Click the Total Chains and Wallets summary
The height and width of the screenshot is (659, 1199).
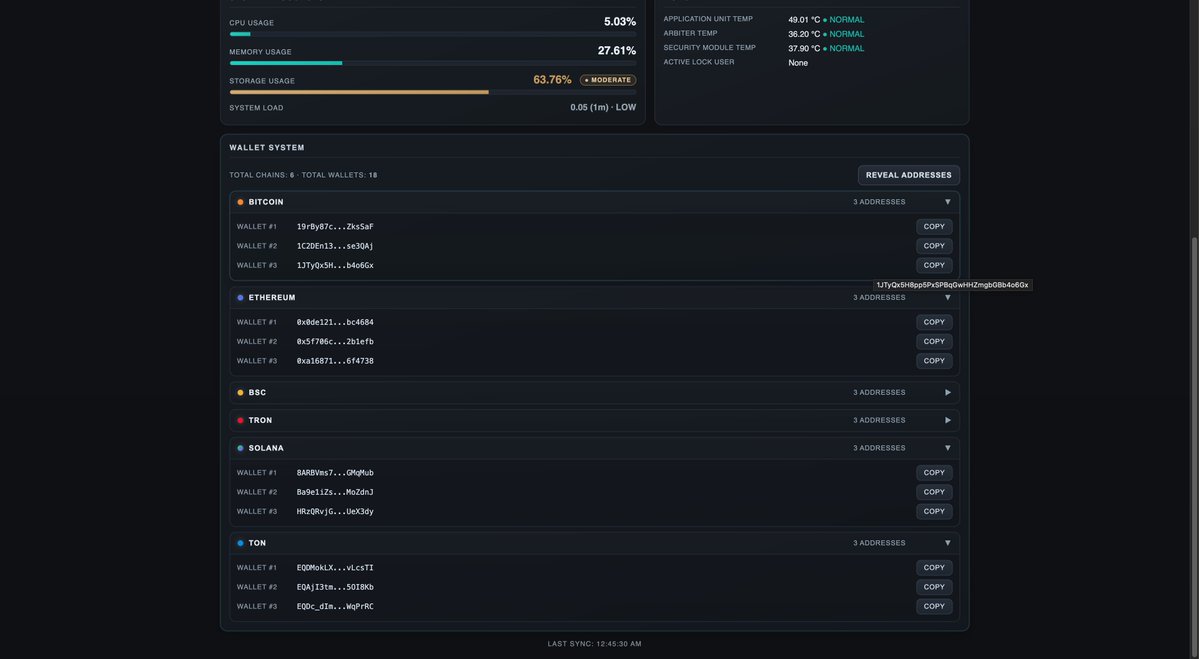303,175
